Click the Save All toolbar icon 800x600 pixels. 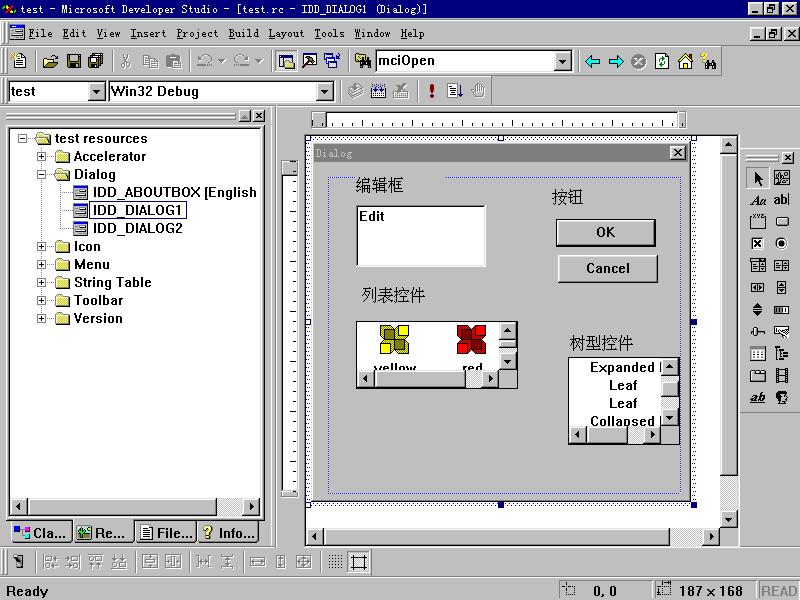tap(96, 61)
